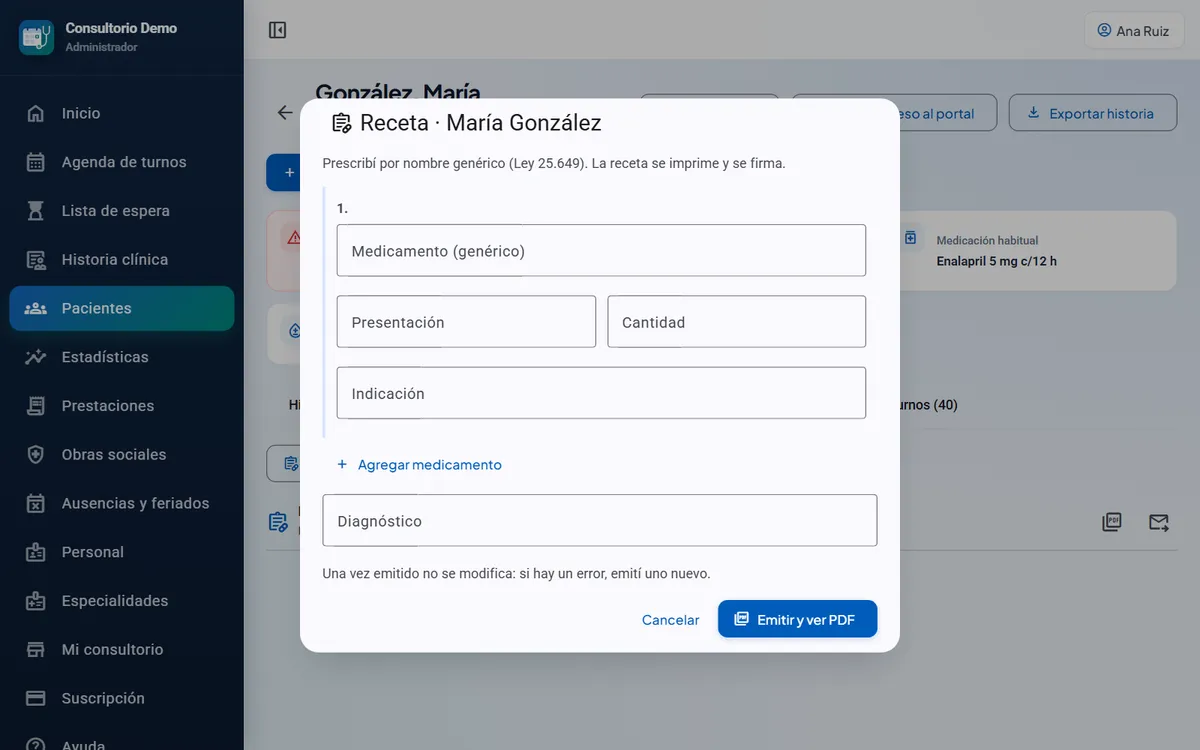Screen dimensions: 1200x750
Task: Click the Receta · María González dialog title
Action: point(481,123)
